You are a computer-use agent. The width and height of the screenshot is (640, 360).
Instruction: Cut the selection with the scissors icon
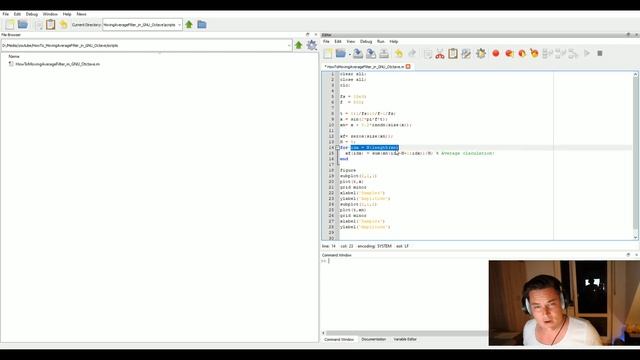coord(440,53)
